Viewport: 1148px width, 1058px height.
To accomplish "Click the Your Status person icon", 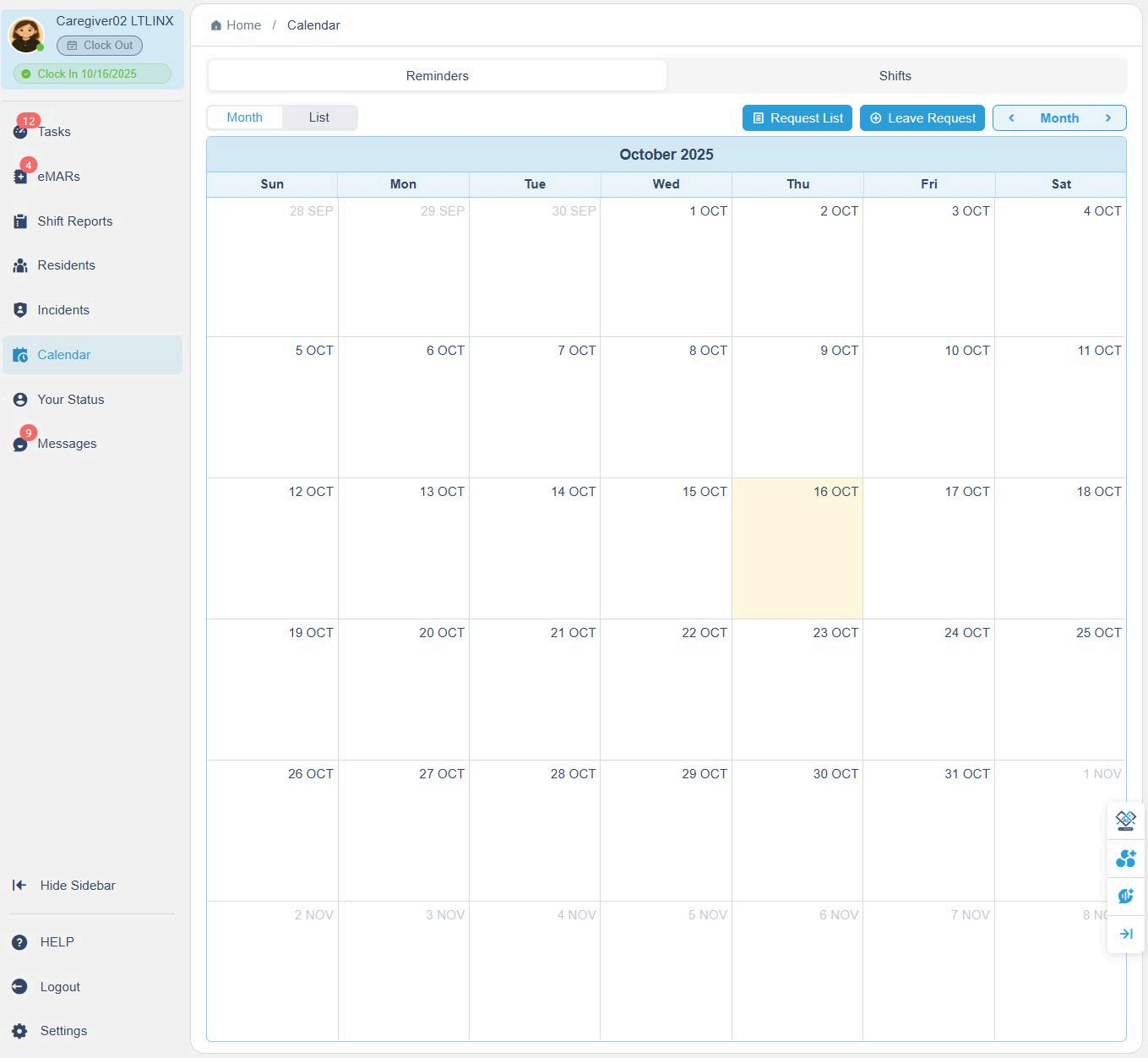I will click(20, 400).
